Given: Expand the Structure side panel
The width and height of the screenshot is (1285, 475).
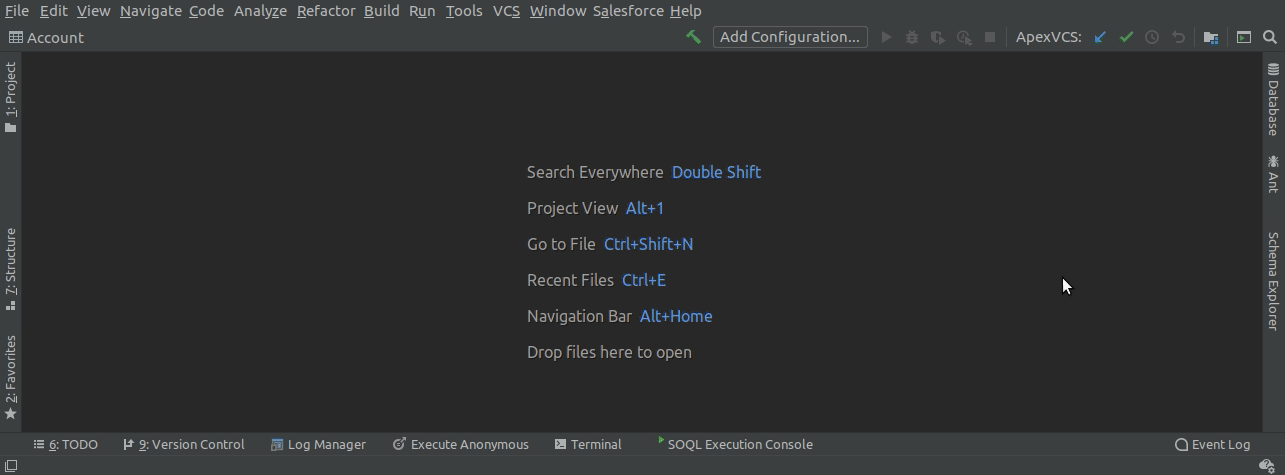Looking at the screenshot, I should point(10,269).
